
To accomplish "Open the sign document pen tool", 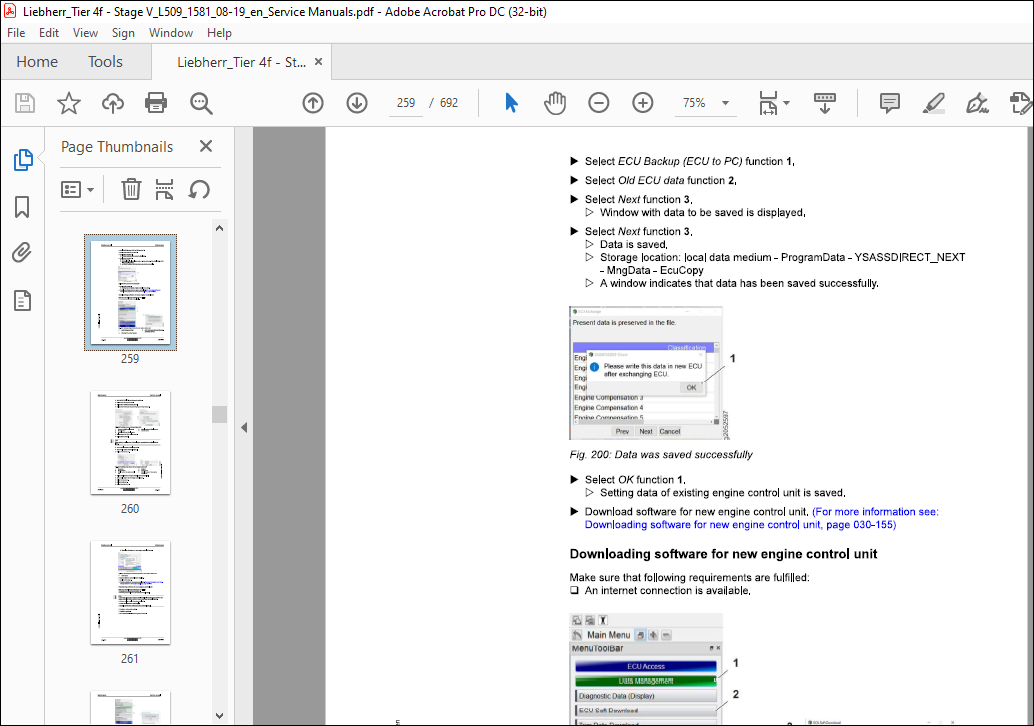I will tap(977, 103).
